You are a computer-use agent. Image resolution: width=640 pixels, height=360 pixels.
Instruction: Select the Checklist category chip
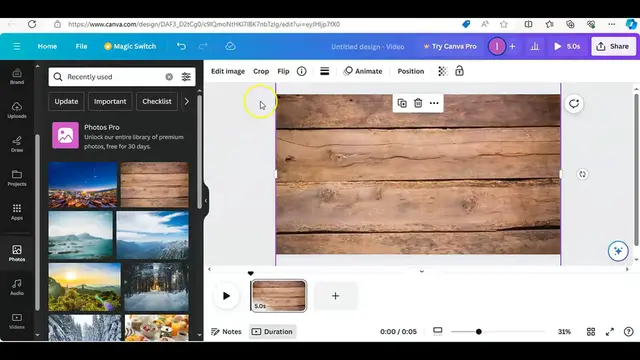tap(157, 101)
